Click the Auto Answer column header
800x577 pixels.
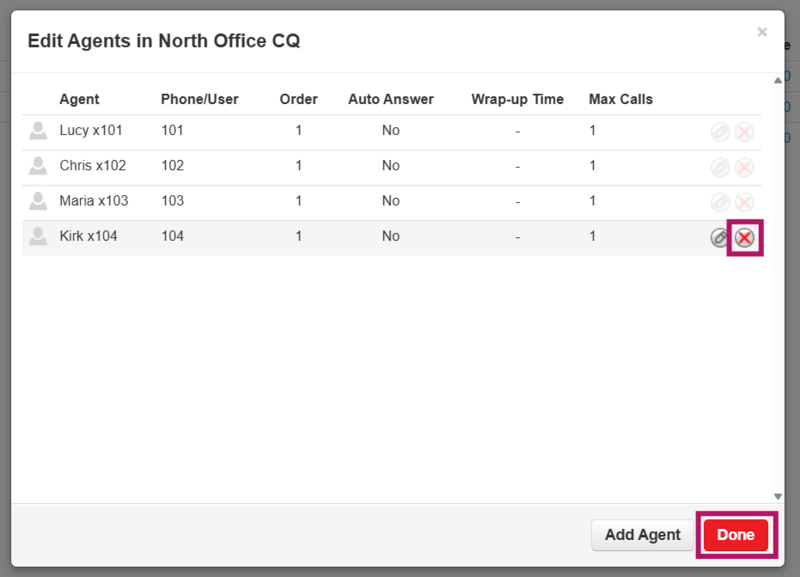[390, 99]
